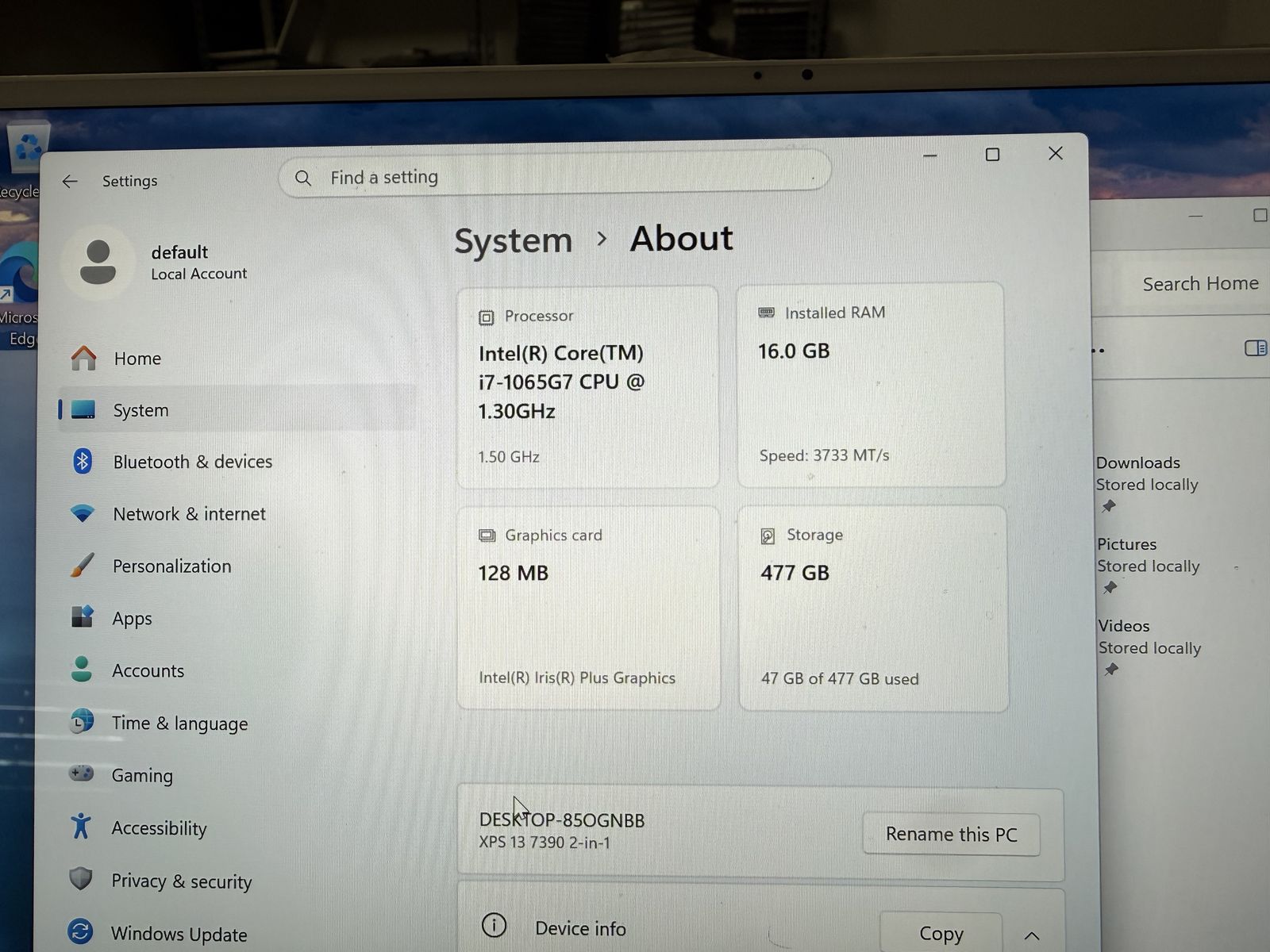The image size is (1270, 952).
Task: Open the default Local Account profile
Action: (198, 263)
